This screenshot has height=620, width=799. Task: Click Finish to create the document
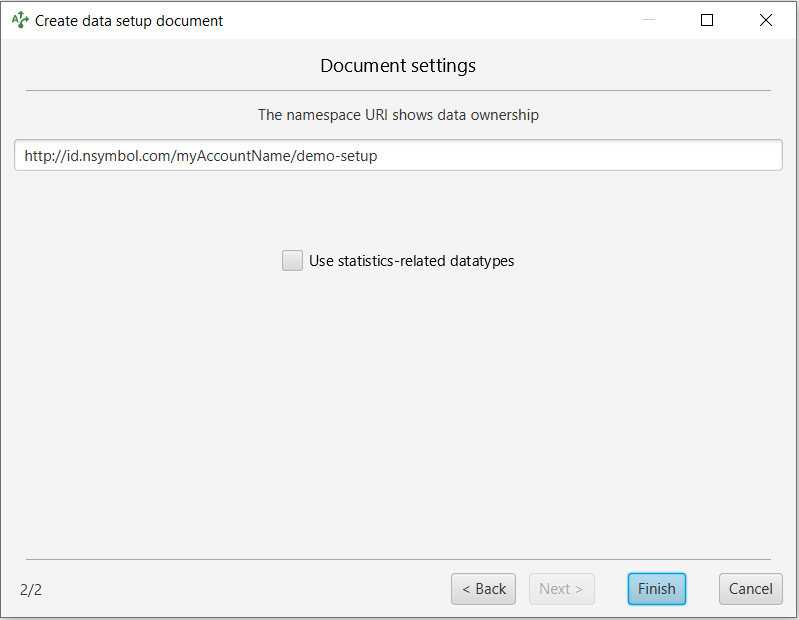coord(656,589)
